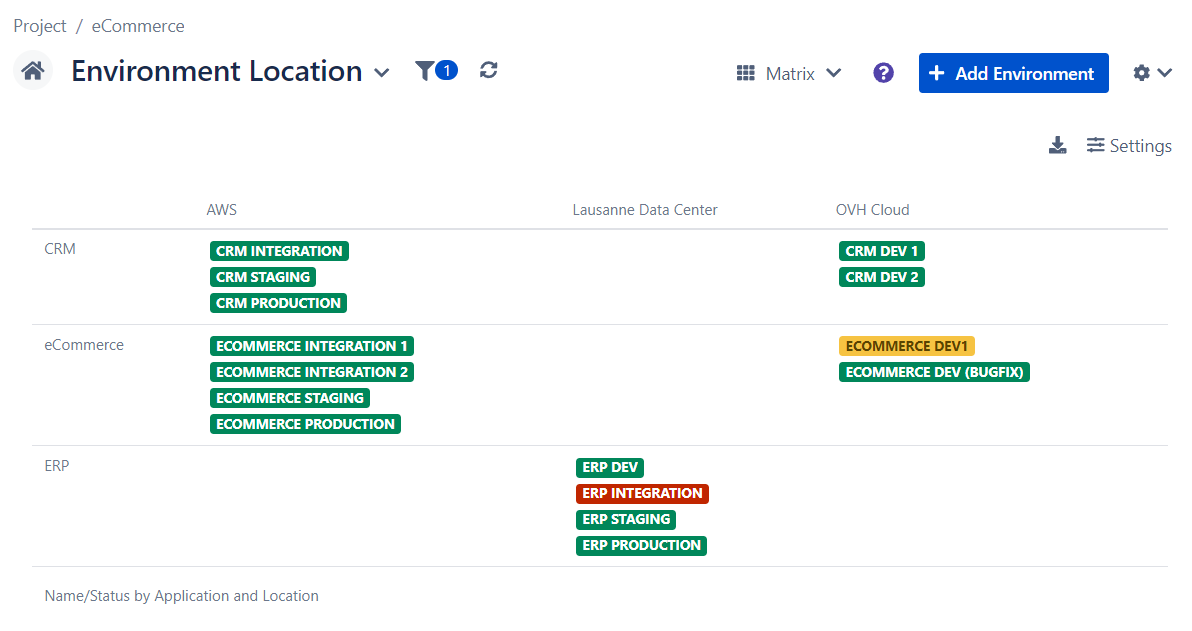
Task: Open the eCommerce breadcrumb link
Action: tap(138, 26)
